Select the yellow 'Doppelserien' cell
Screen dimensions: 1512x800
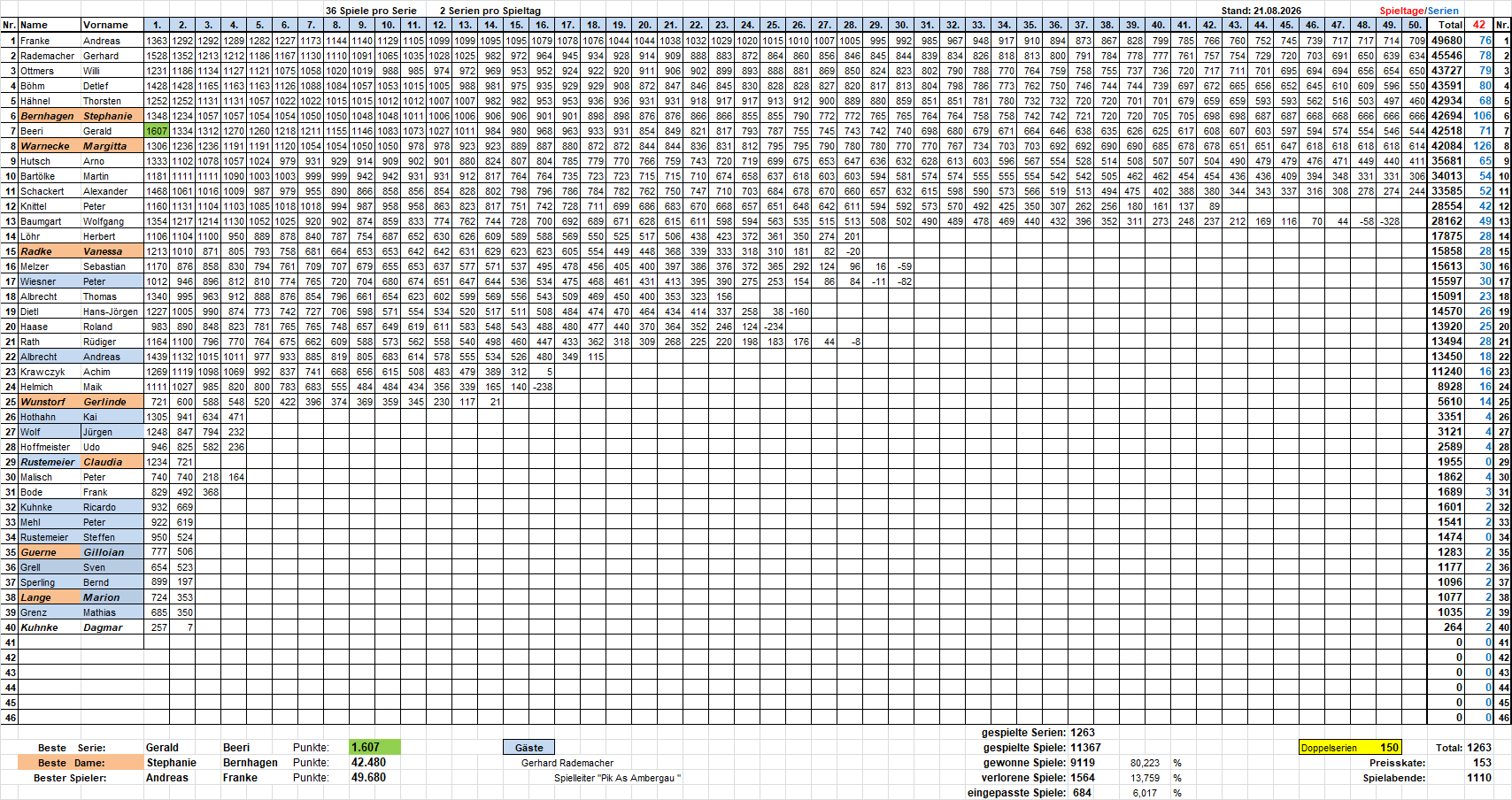pos(1350,748)
